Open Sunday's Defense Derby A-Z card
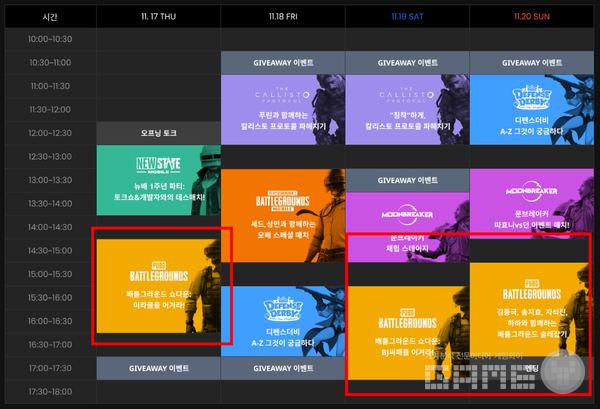The width and height of the screenshot is (600, 409). (x=532, y=109)
